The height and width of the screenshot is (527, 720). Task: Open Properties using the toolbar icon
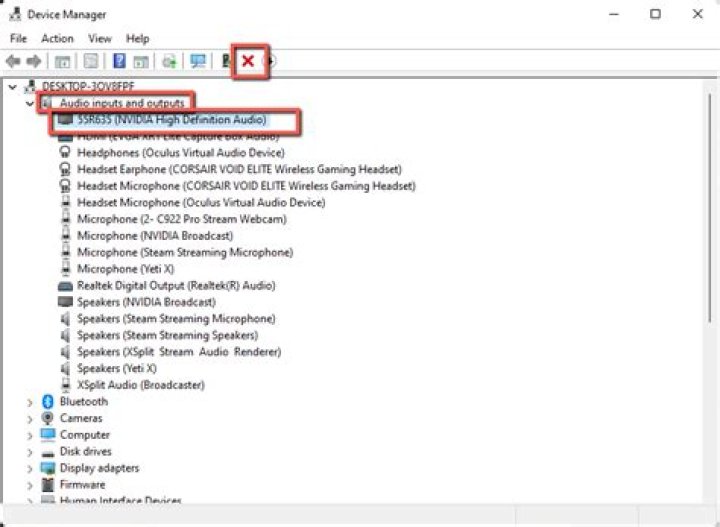point(91,61)
